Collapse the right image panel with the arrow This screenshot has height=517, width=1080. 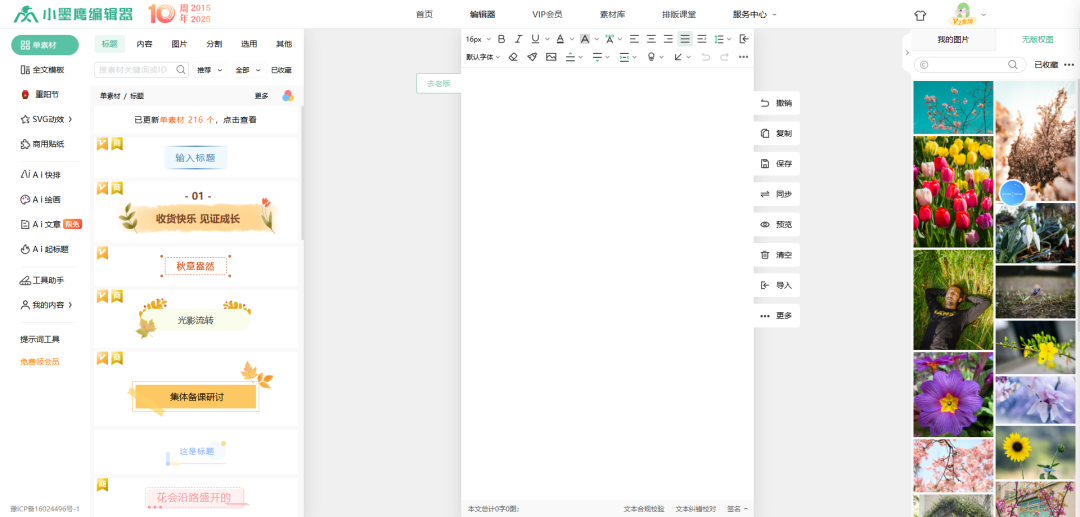[906, 53]
